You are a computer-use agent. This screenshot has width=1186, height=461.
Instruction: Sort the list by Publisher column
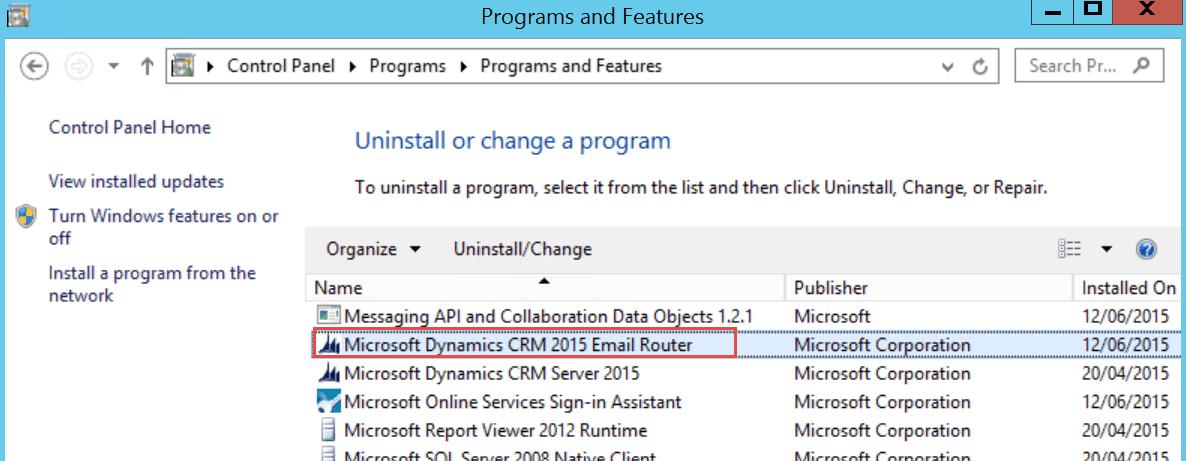(830, 288)
